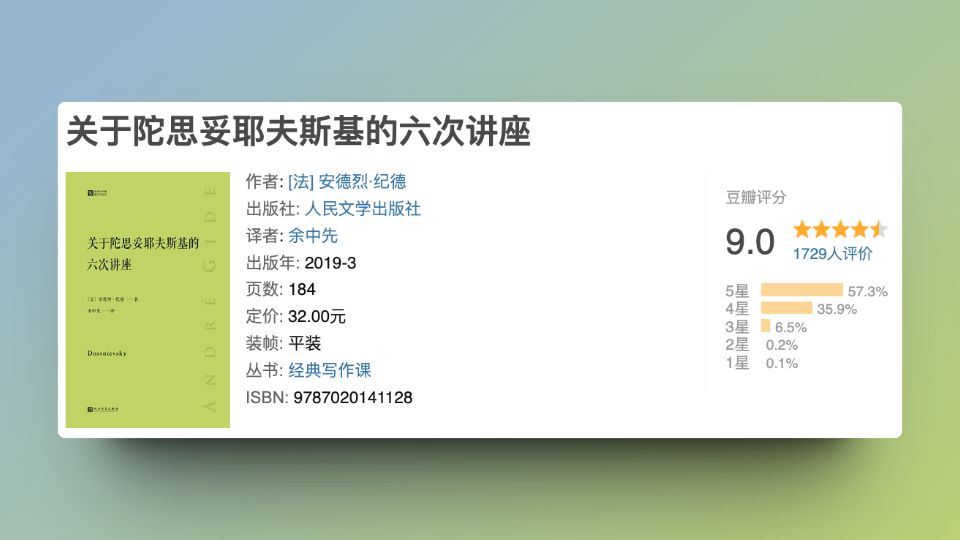960x540 pixels.
Task: Open series link 经典写作课
Action: 330,370
